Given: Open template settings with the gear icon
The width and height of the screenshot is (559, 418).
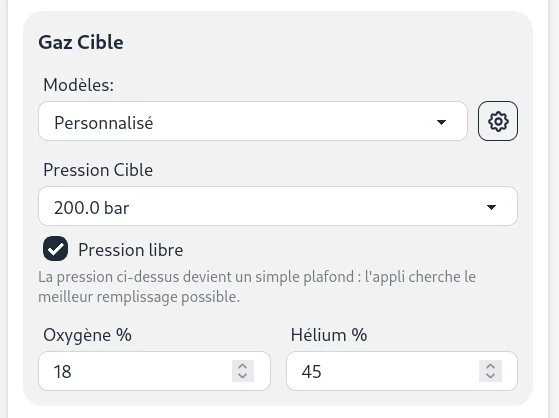Looking at the screenshot, I should pos(498,121).
